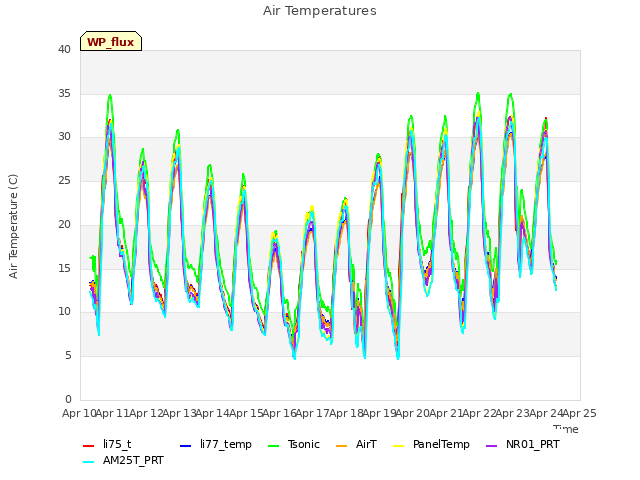Click the li77_temp legend label
The width and height of the screenshot is (640, 480).
[226, 444]
